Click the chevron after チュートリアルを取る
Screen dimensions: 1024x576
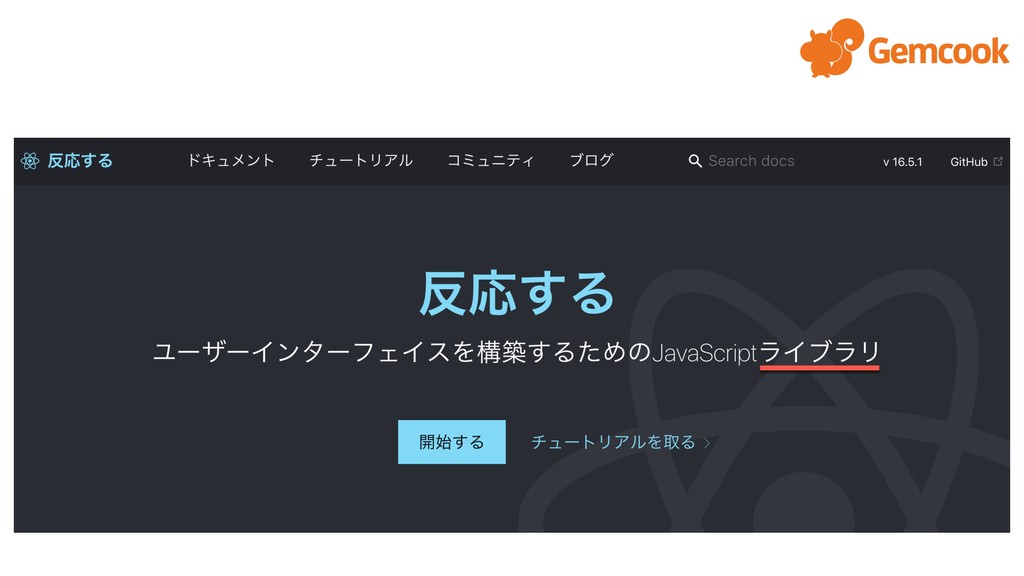707,443
